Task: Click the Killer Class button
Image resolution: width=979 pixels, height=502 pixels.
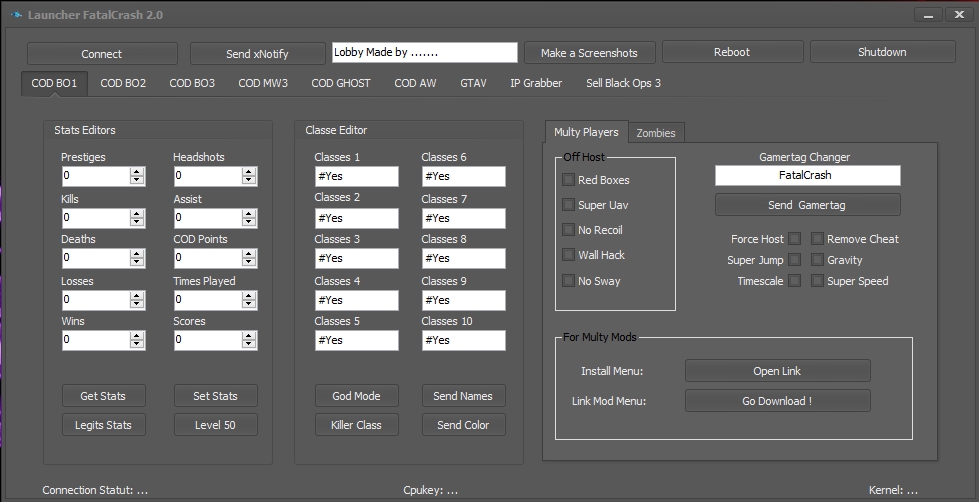Action: [357, 425]
